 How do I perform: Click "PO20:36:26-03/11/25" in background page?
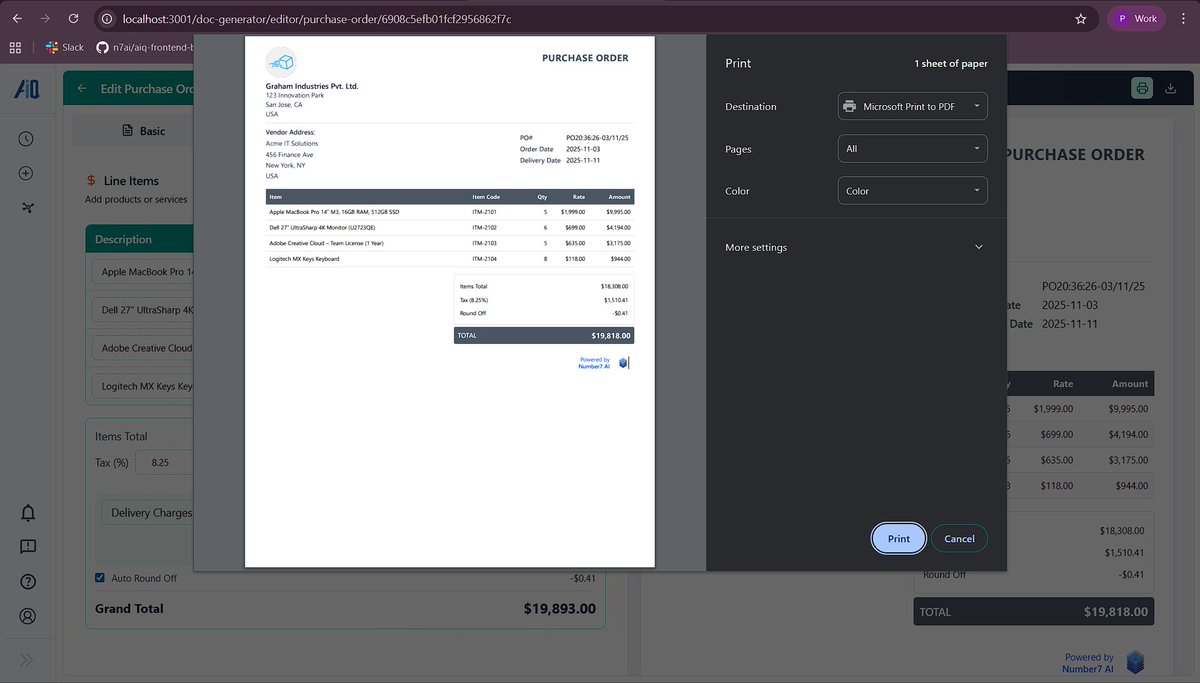tap(1093, 286)
